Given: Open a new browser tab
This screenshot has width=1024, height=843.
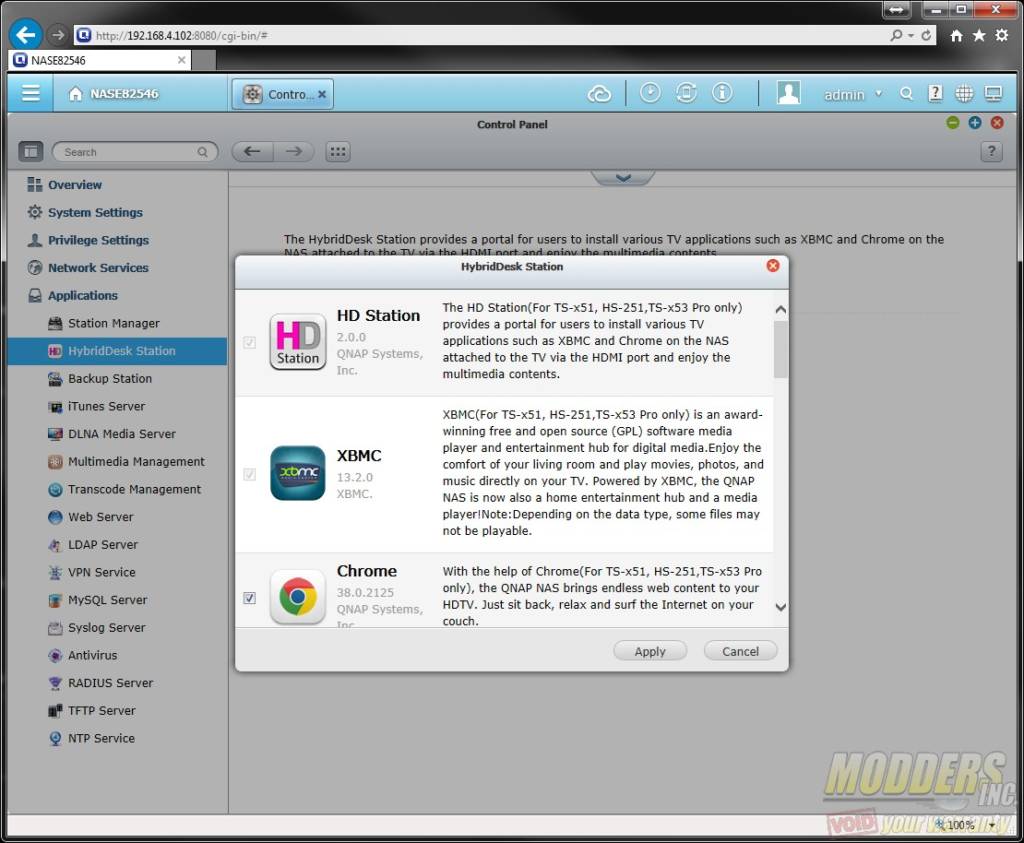Looking at the screenshot, I should coord(204,60).
